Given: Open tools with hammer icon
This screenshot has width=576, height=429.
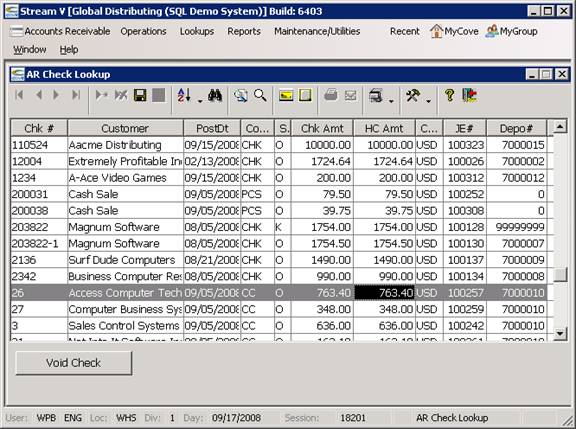Looking at the screenshot, I should pos(413,96).
